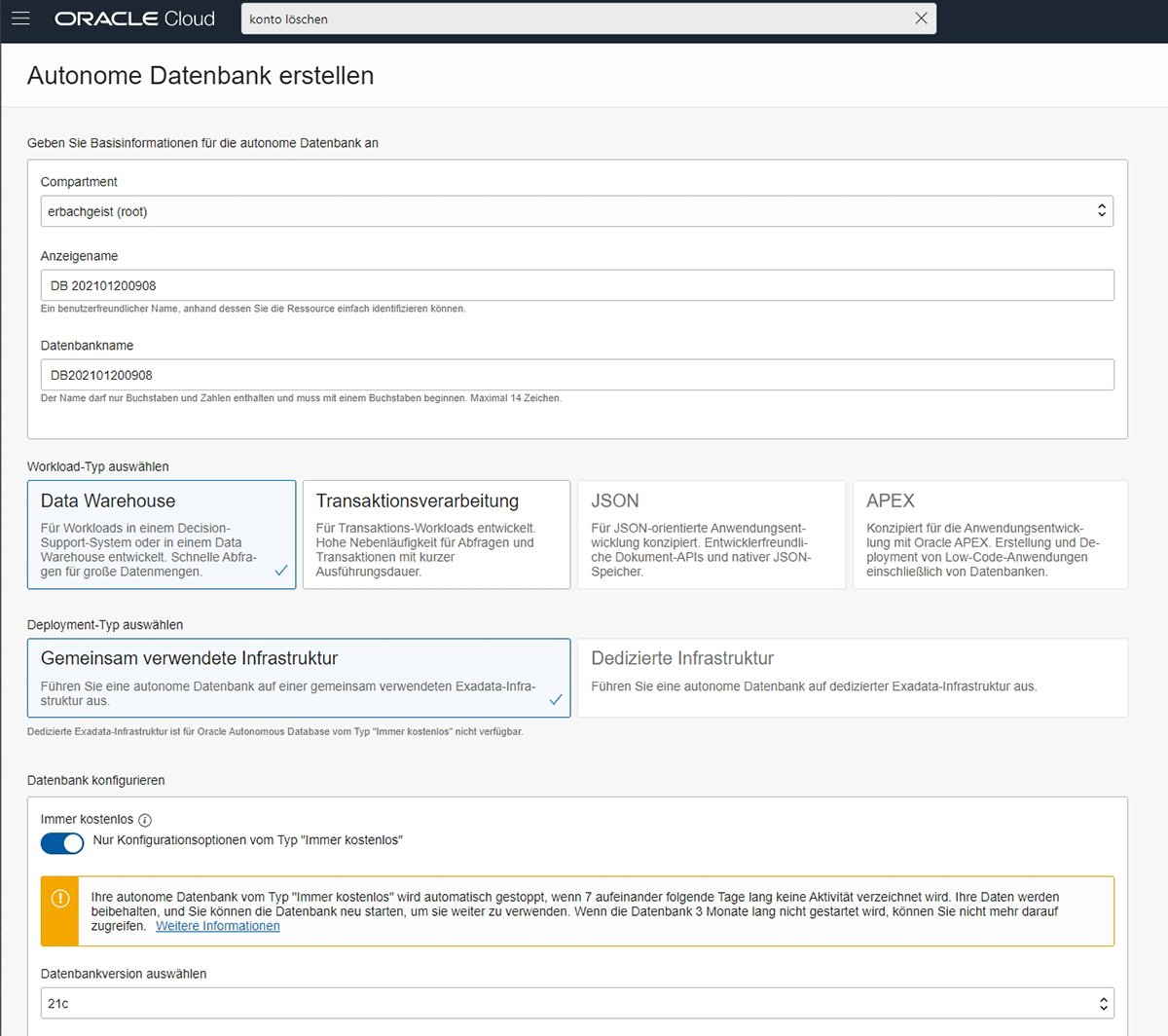This screenshot has width=1168, height=1036.
Task: Open the navigation hamburger menu
Action: (20, 18)
